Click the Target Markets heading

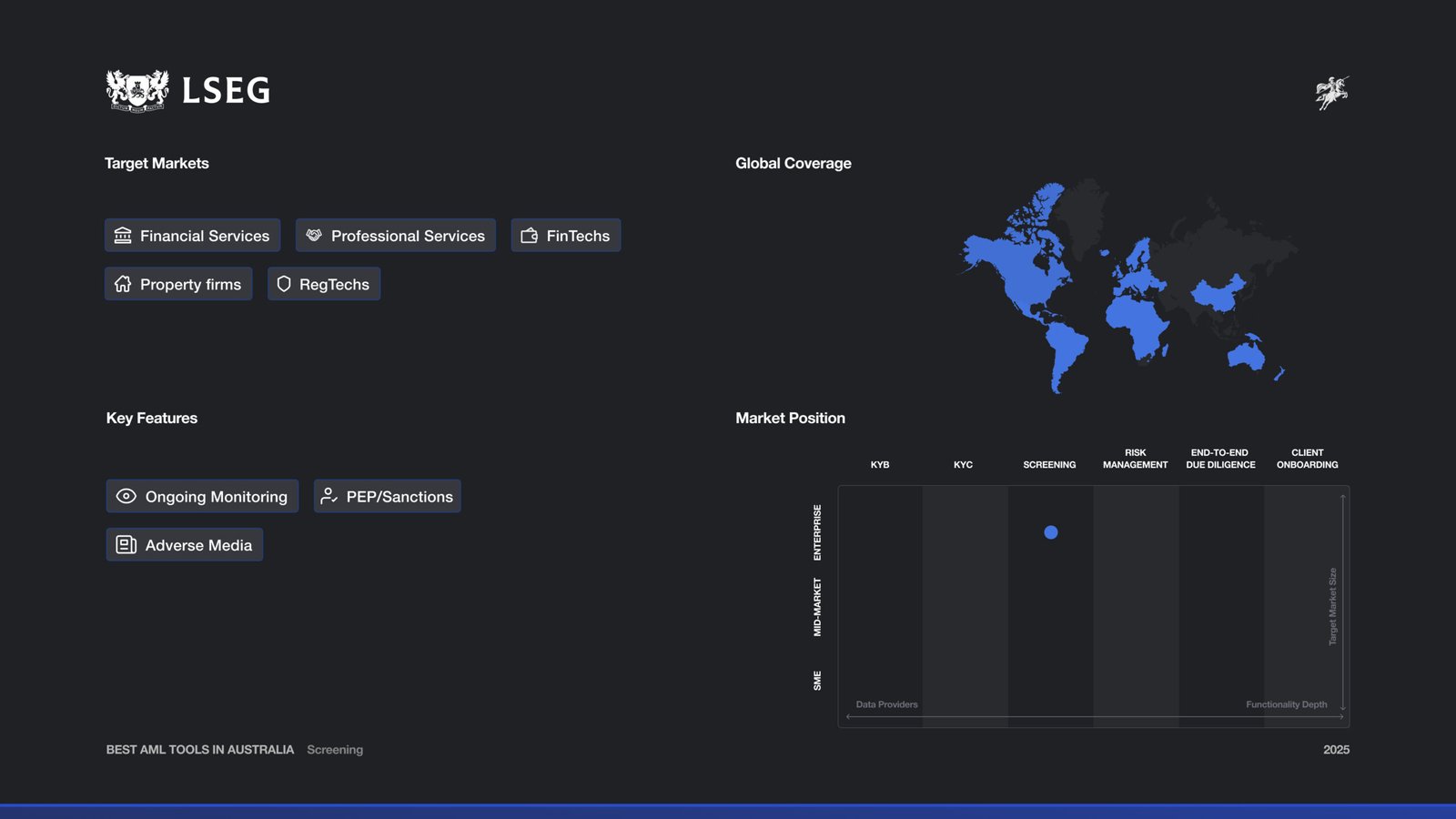point(157,164)
